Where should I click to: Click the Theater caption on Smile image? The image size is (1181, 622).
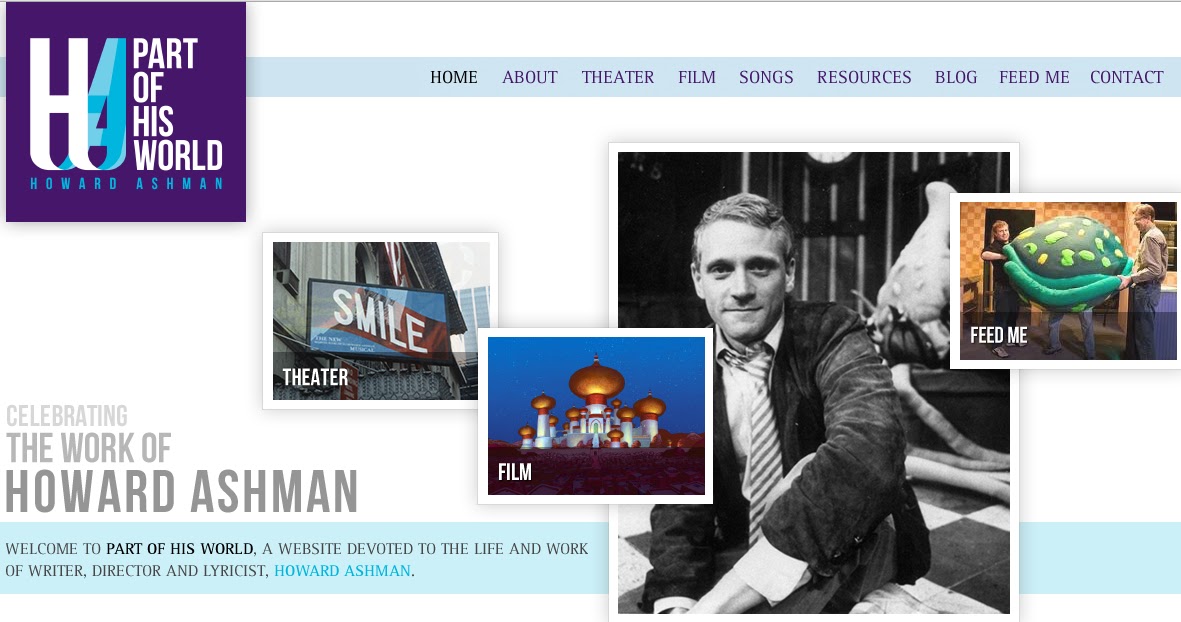(x=315, y=377)
